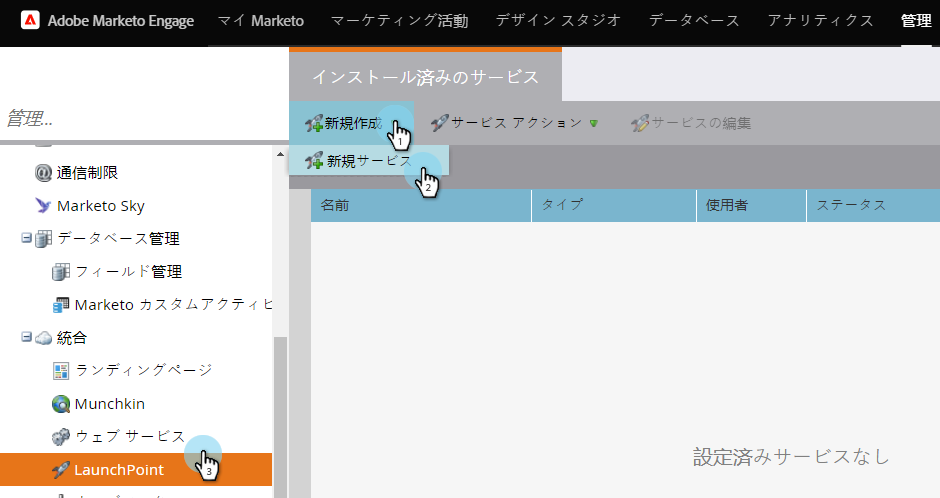Screen dimensions: 940x498
Task: Open ランディングページ tree item
Action: tap(144, 370)
